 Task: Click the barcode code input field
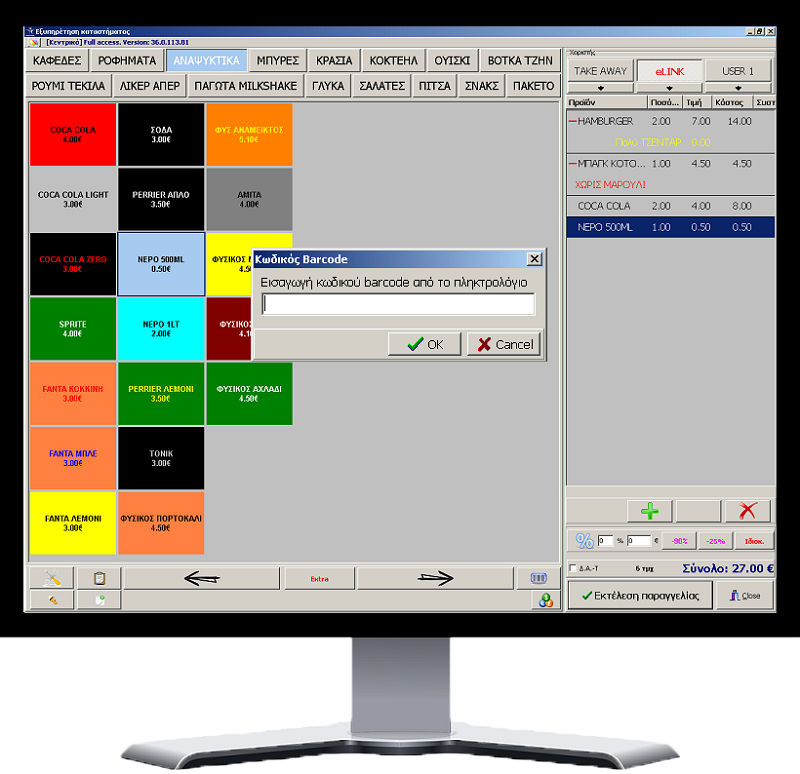(398, 304)
